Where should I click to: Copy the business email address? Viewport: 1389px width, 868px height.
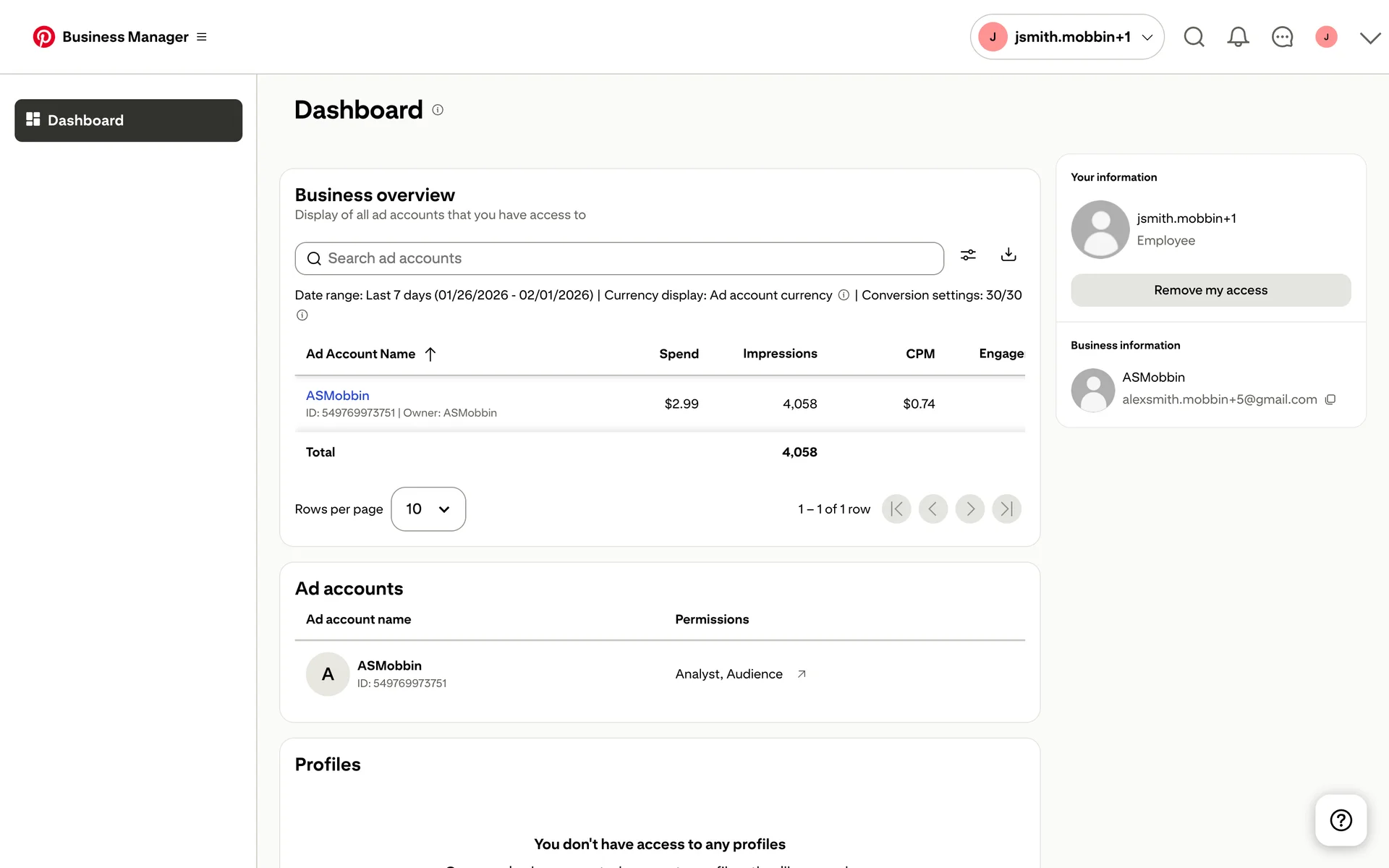tap(1330, 399)
